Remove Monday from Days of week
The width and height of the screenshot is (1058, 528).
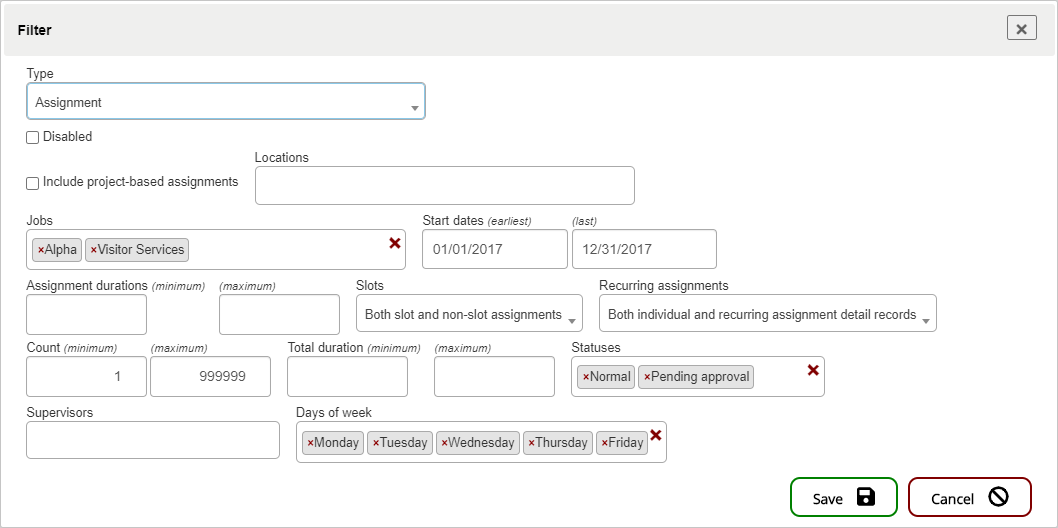click(x=310, y=443)
